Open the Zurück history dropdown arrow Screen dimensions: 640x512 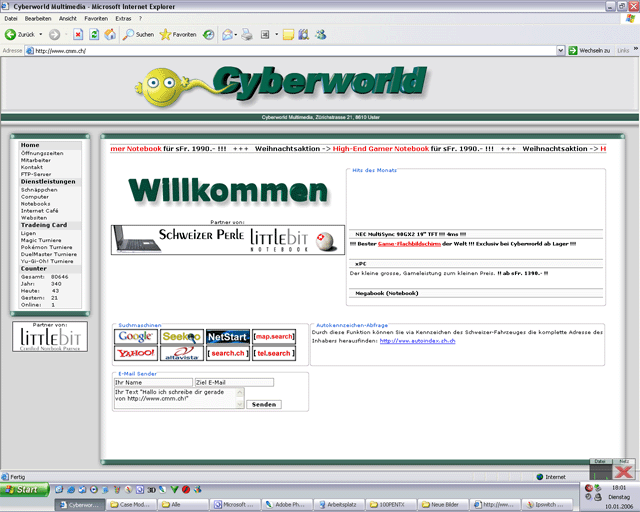pyautogui.click(x=41, y=35)
